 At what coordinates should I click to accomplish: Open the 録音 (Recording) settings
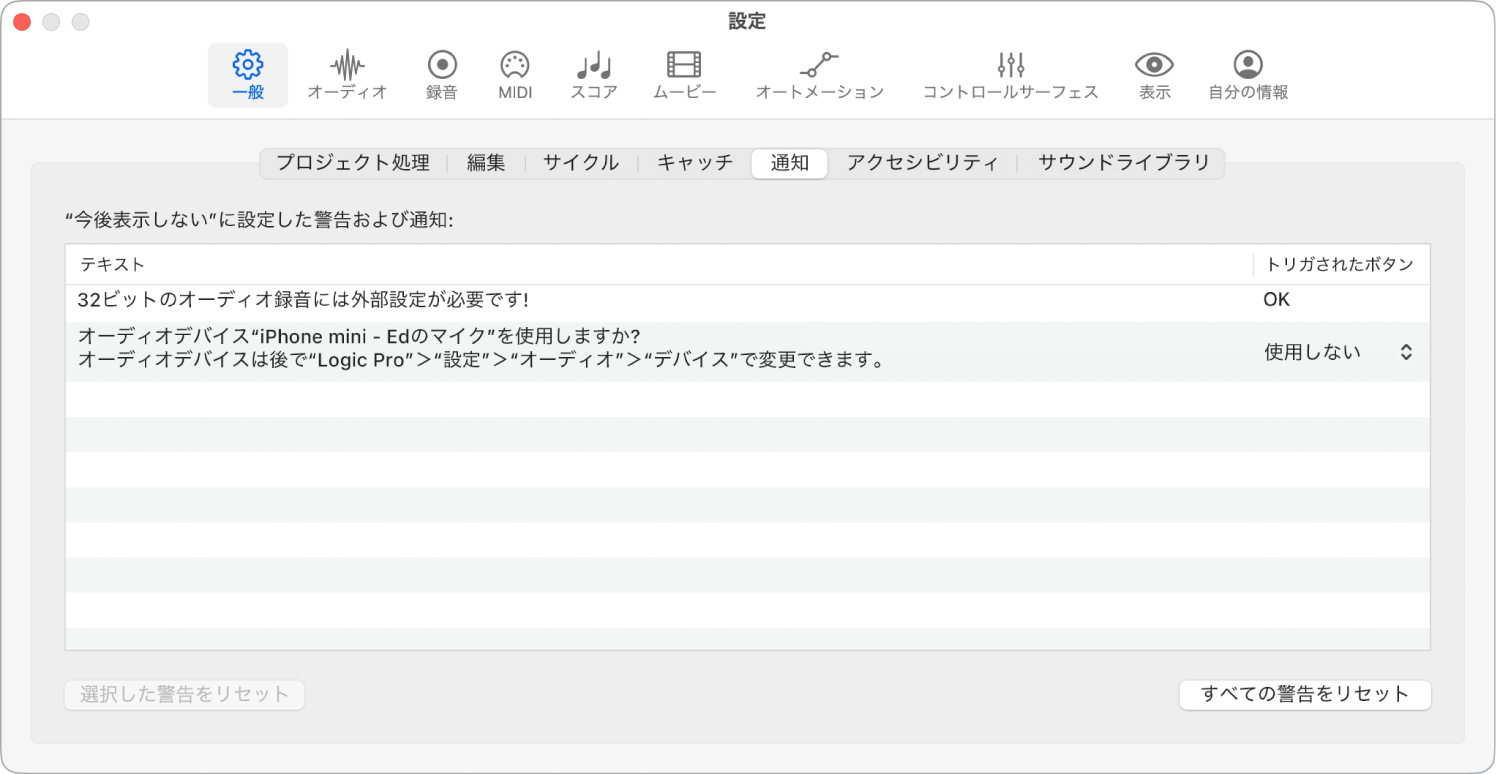click(441, 74)
